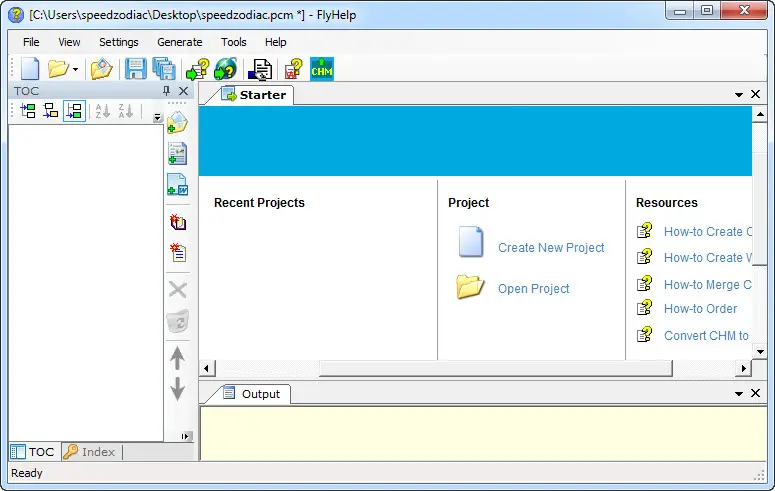Toggle the highlighted TOC tree sync icon
The width and height of the screenshot is (775, 491).
pos(74,111)
